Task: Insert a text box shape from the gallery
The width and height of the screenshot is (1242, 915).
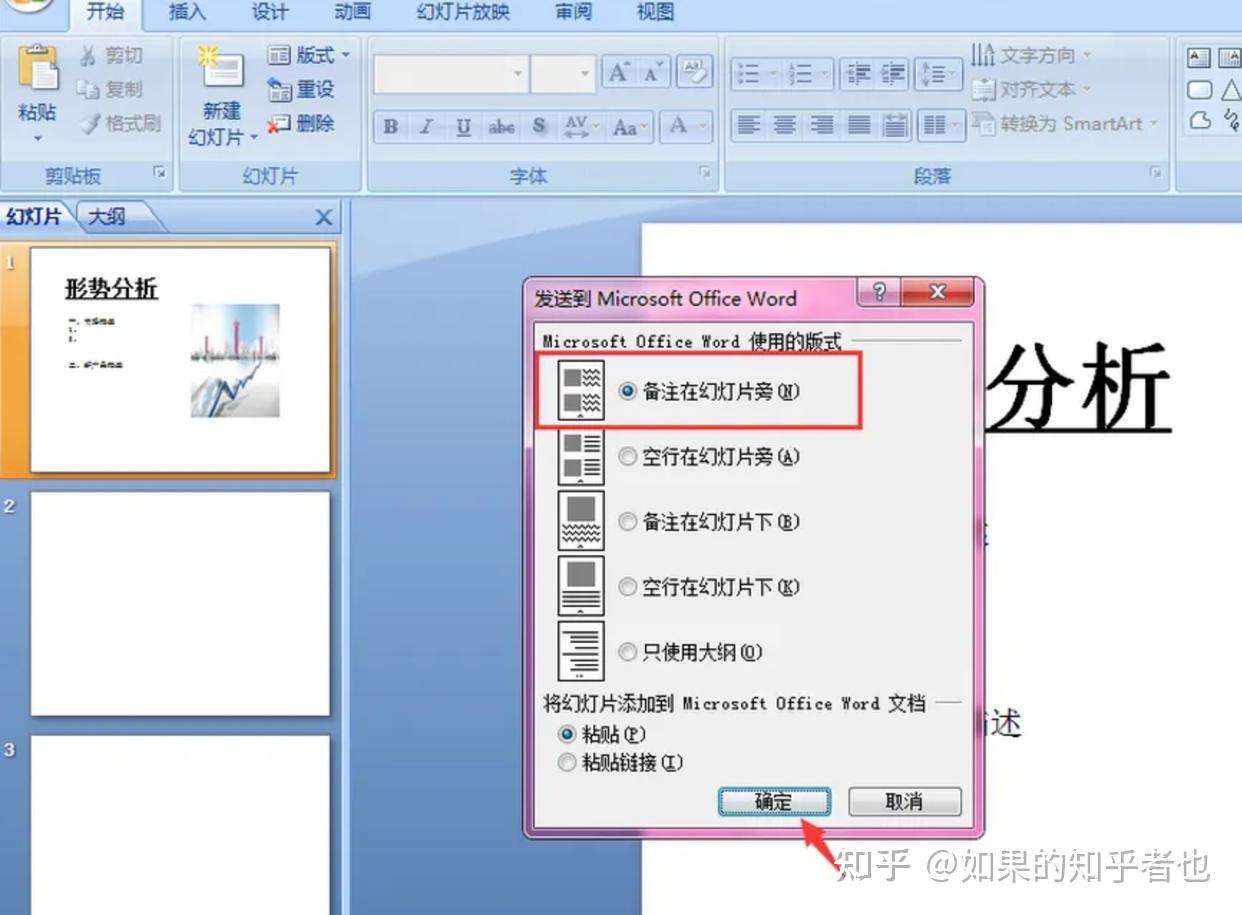Action: [x=1199, y=58]
